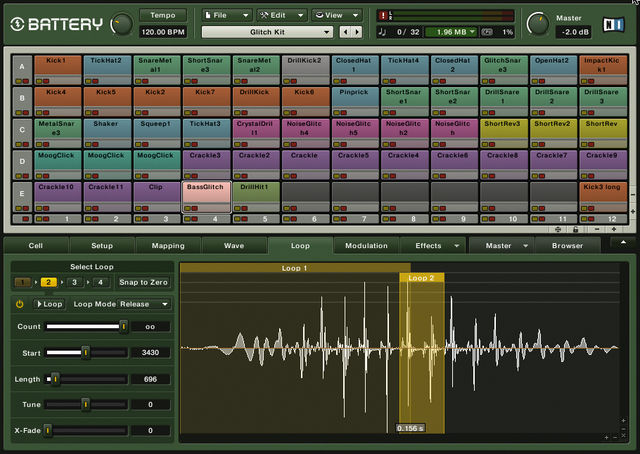
Task: Switch to the Wave tab
Action: [x=234, y=246]
